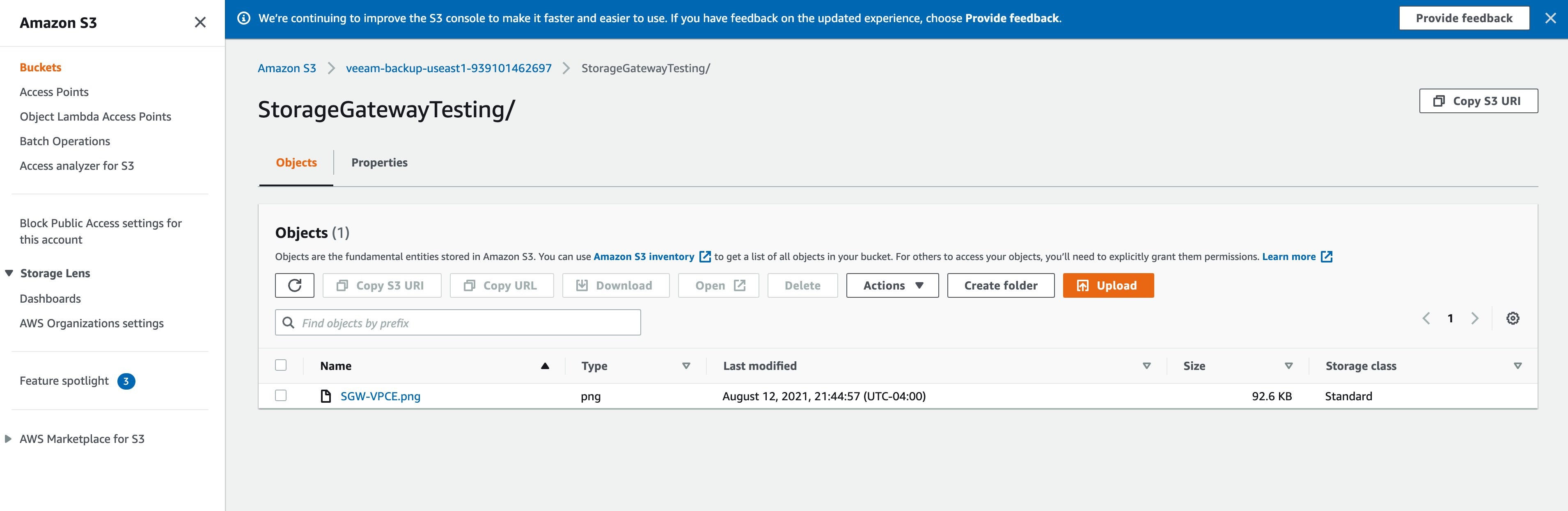This screenshot has width=1568, height=511.
Task: Click the Delete button
Action: (x=802, y=285)
